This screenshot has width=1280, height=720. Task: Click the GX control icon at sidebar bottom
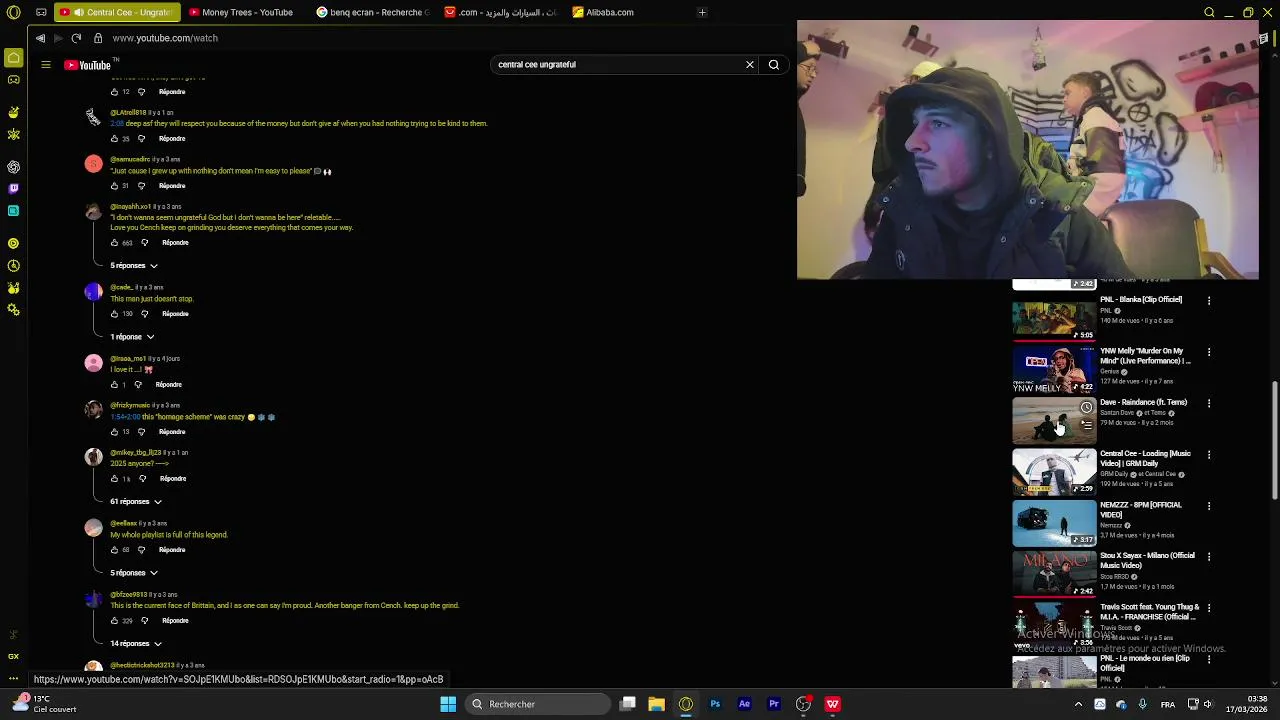pos(14,656)
